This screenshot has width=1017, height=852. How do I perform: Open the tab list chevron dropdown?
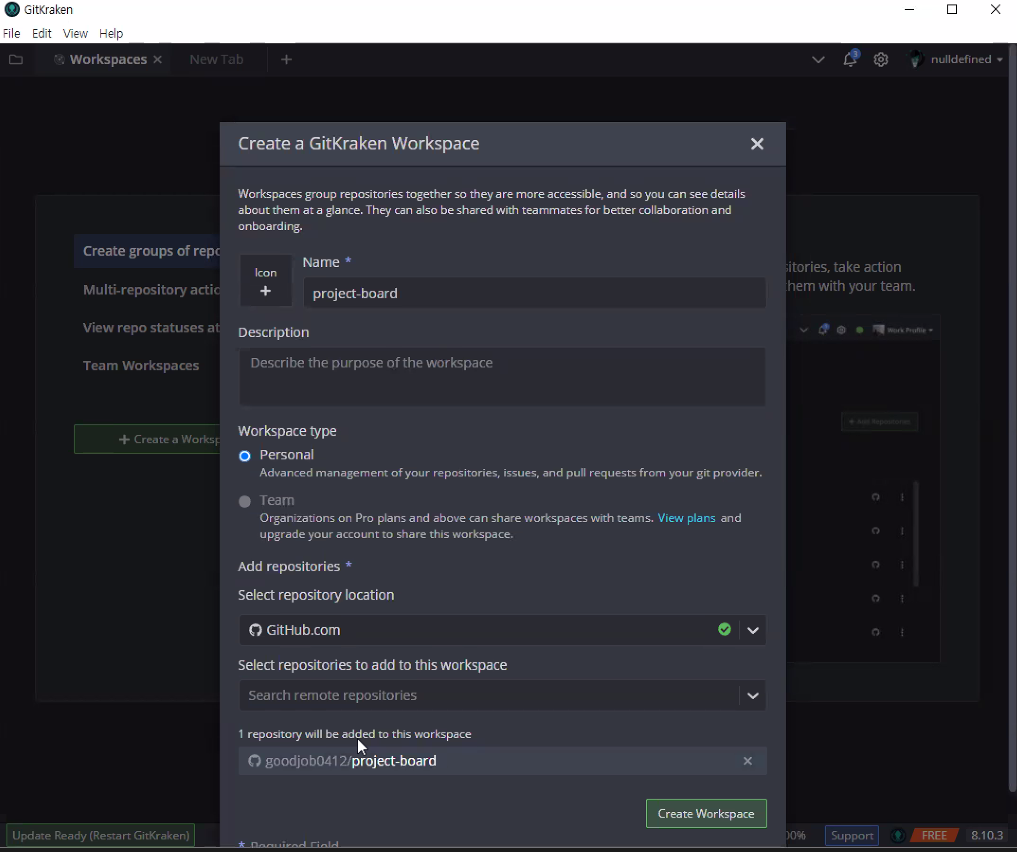tap(818, 60)
